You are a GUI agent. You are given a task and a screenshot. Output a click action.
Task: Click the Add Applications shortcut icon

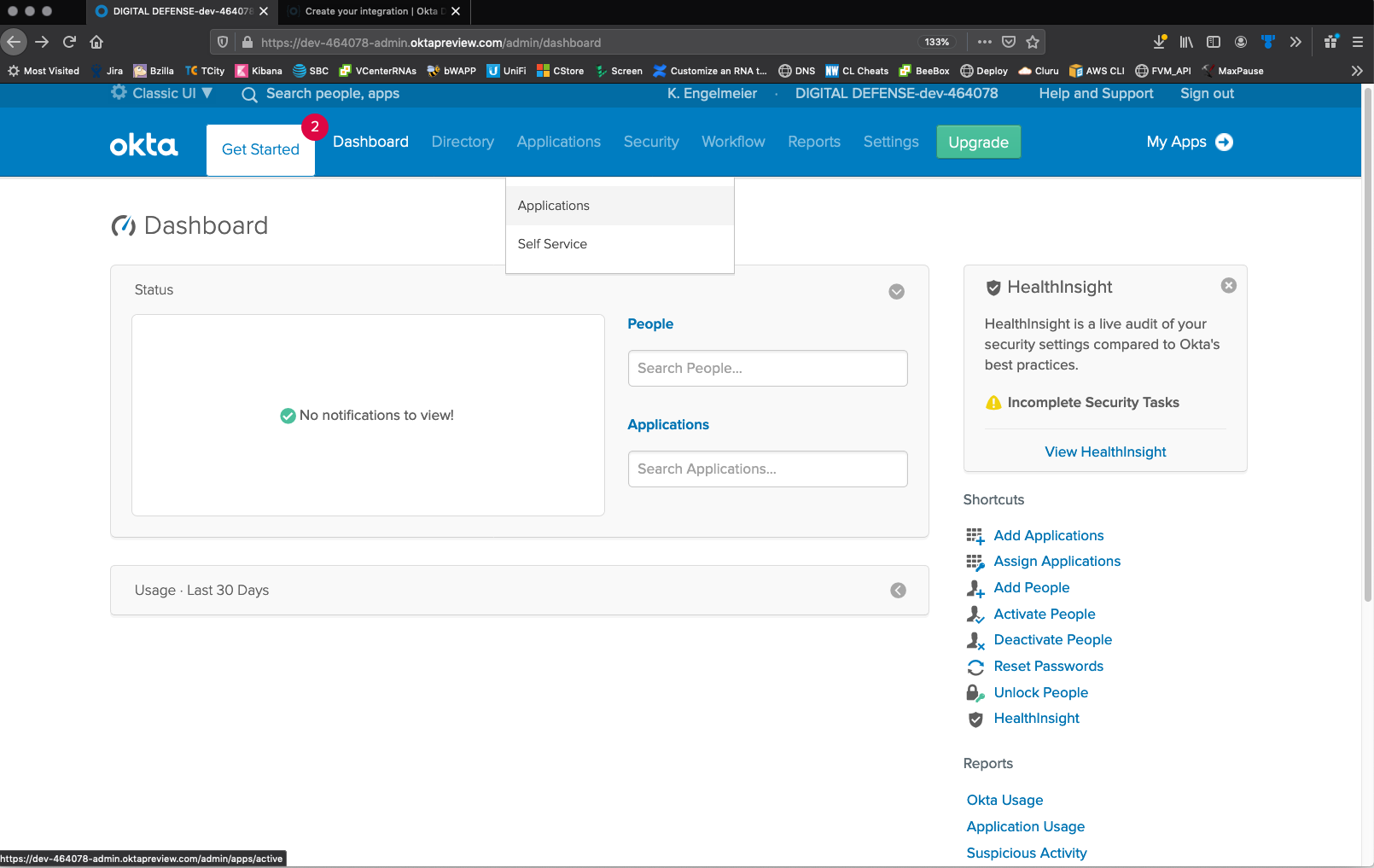pos(975,536)
